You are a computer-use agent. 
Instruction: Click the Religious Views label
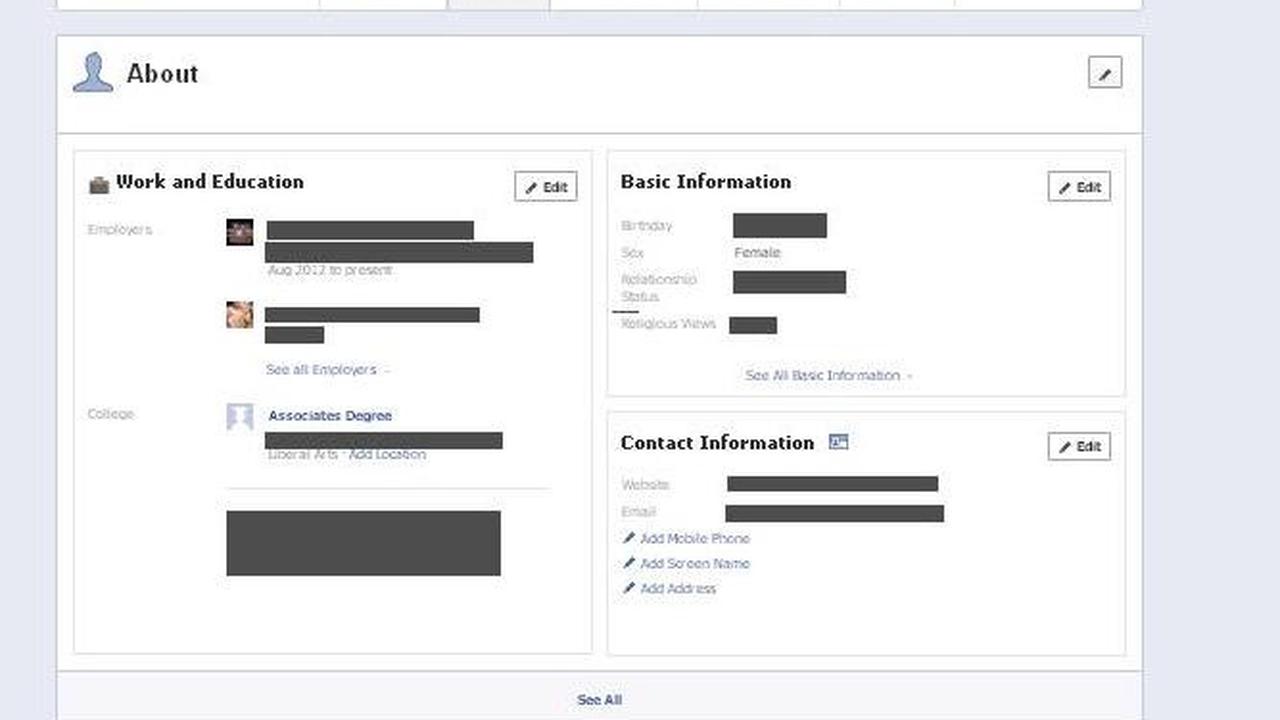(x=668, y=324)
